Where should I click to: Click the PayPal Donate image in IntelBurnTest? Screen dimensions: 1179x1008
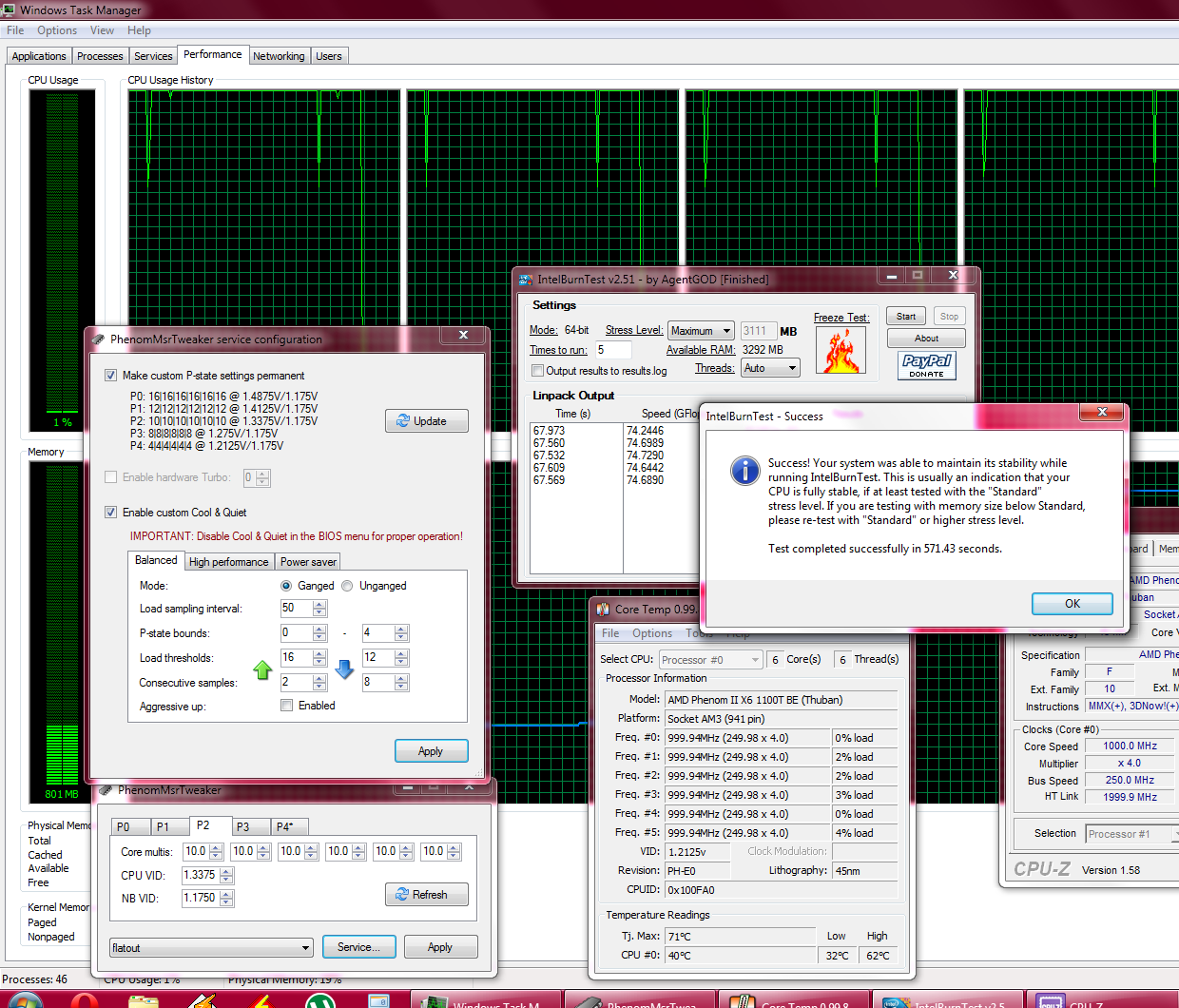pyautogui.click(x=927, y=365)
